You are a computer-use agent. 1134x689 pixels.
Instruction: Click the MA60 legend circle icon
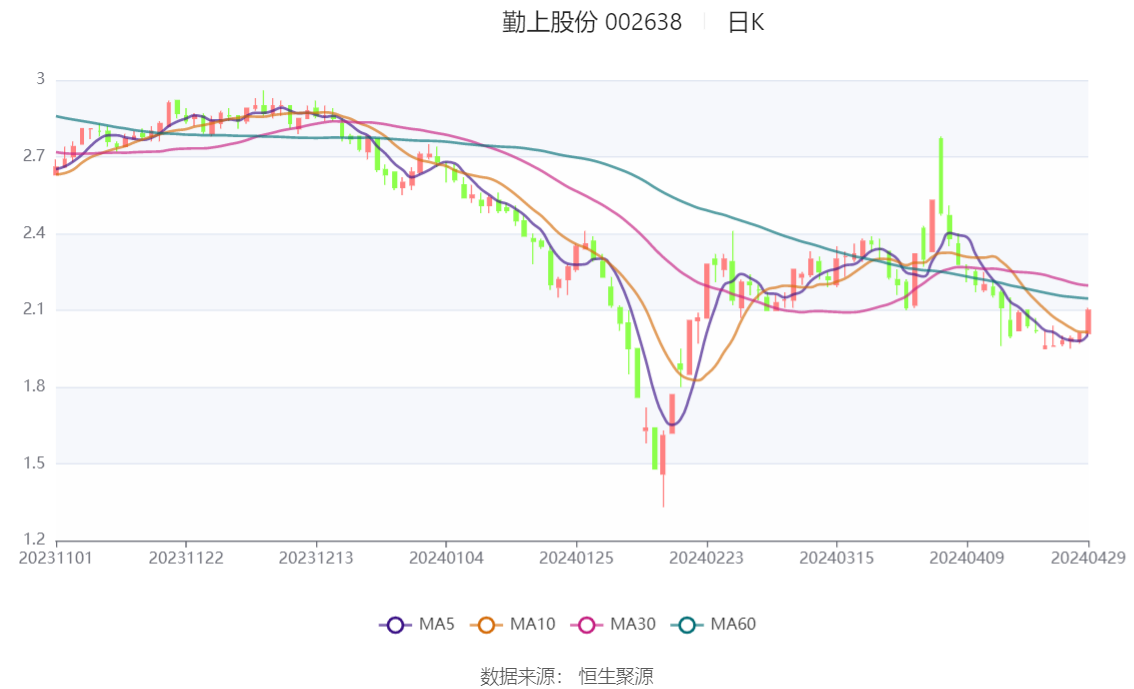(687, 625)
